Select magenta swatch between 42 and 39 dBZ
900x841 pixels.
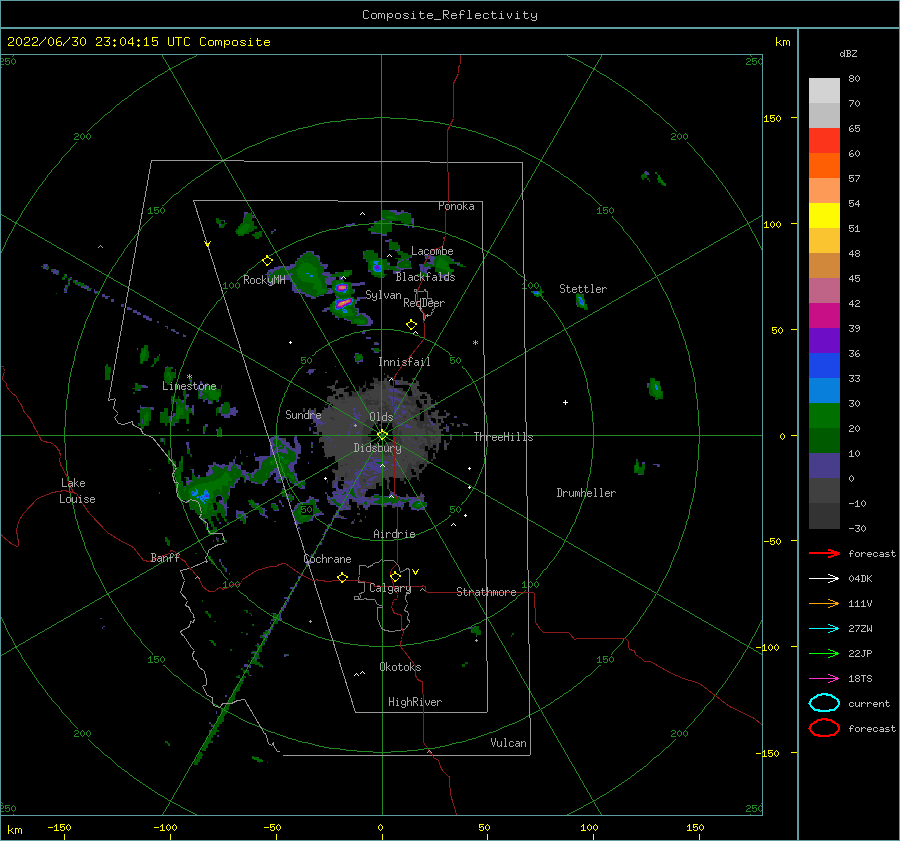tap(824, 316)
